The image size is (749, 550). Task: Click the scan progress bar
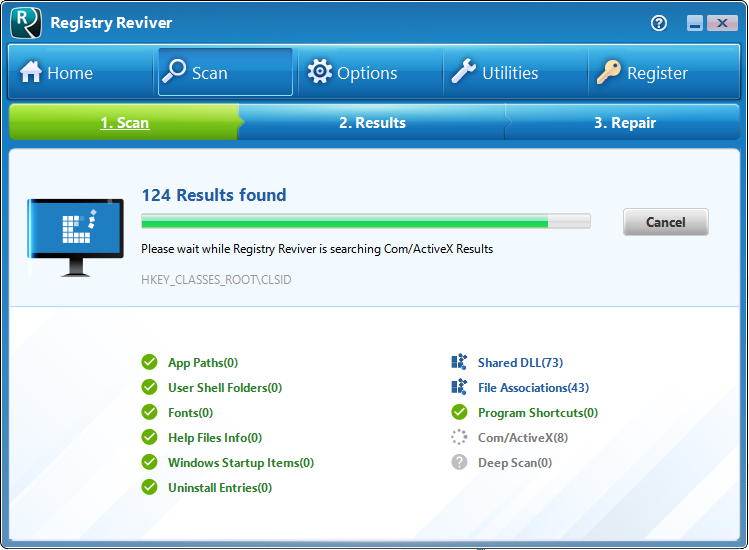click(366, 221)
